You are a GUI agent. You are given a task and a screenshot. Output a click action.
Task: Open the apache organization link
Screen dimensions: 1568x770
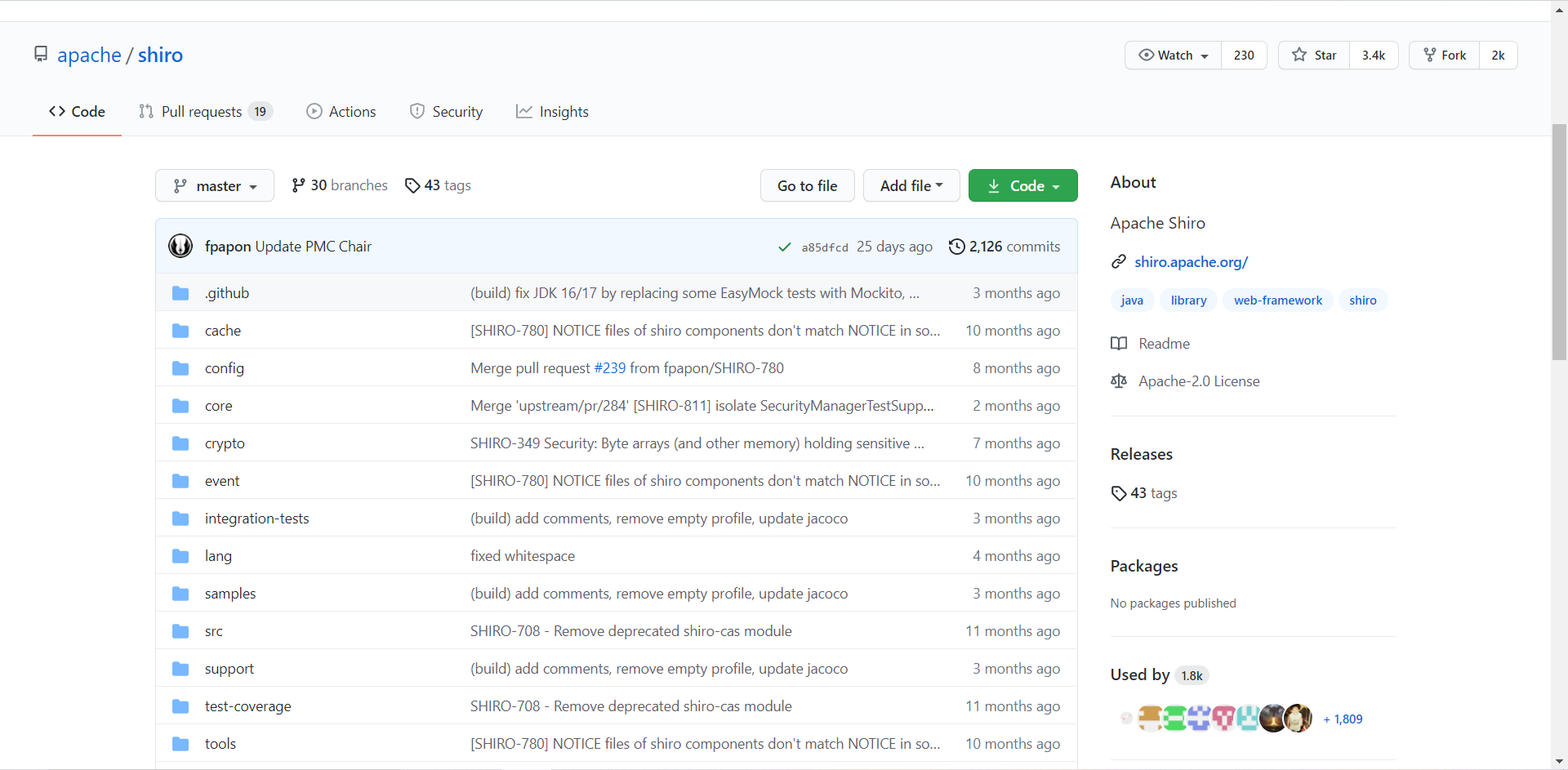[x=89, y=55]
